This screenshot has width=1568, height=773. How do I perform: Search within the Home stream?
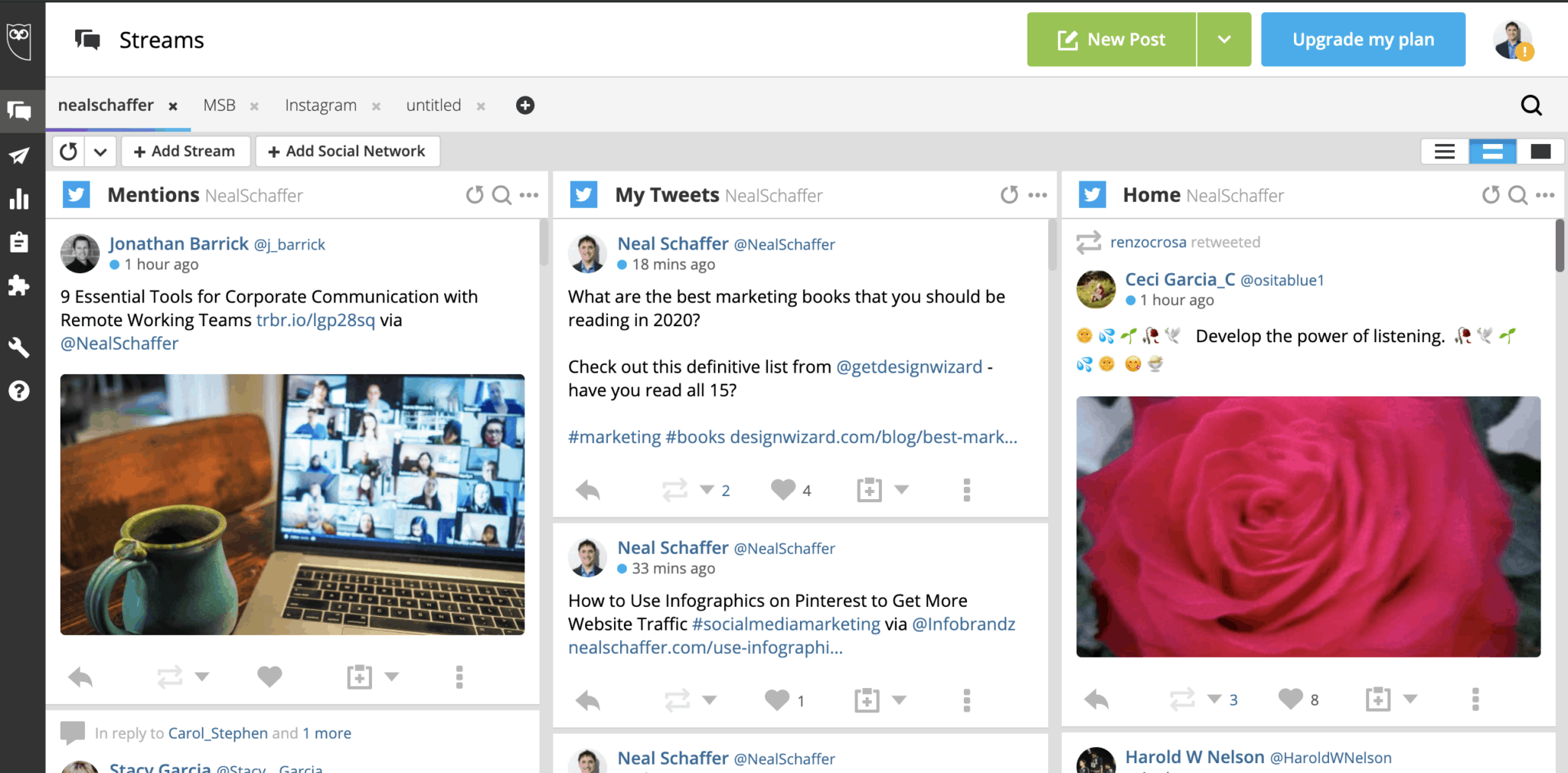coord(1517,195)
